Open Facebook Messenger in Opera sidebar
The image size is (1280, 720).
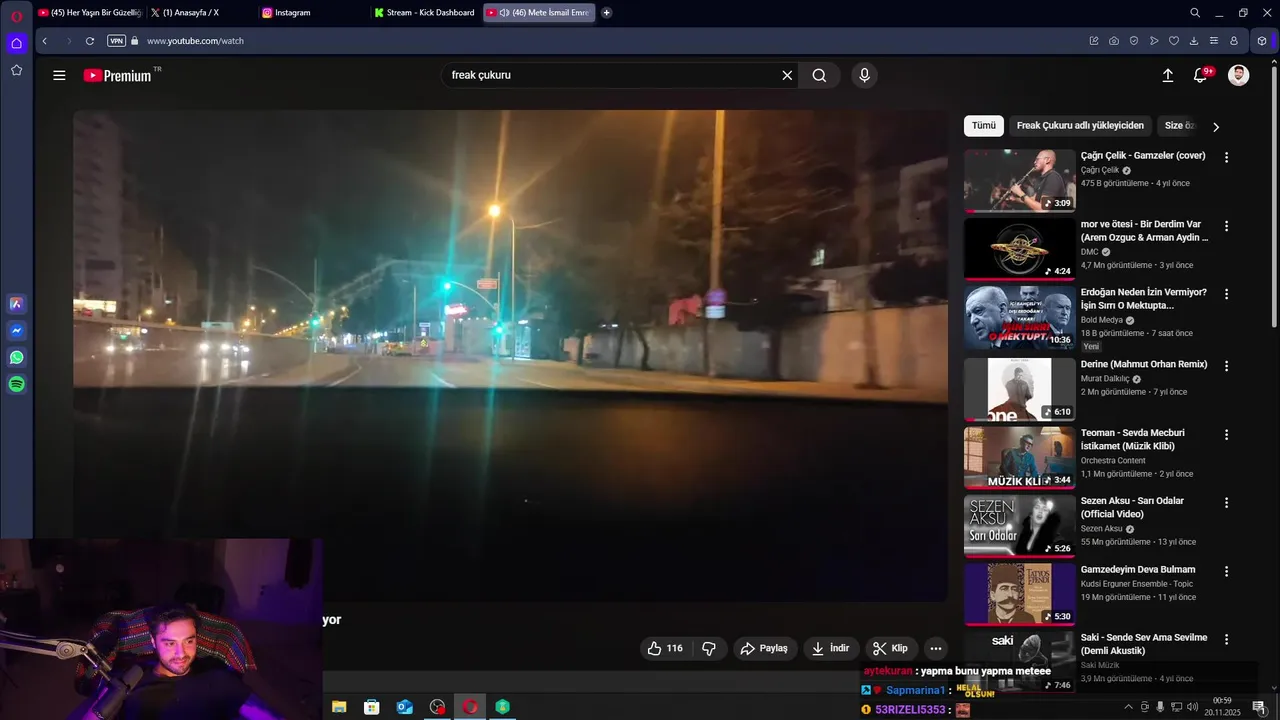pyautogui.click(x=16, y=330)
